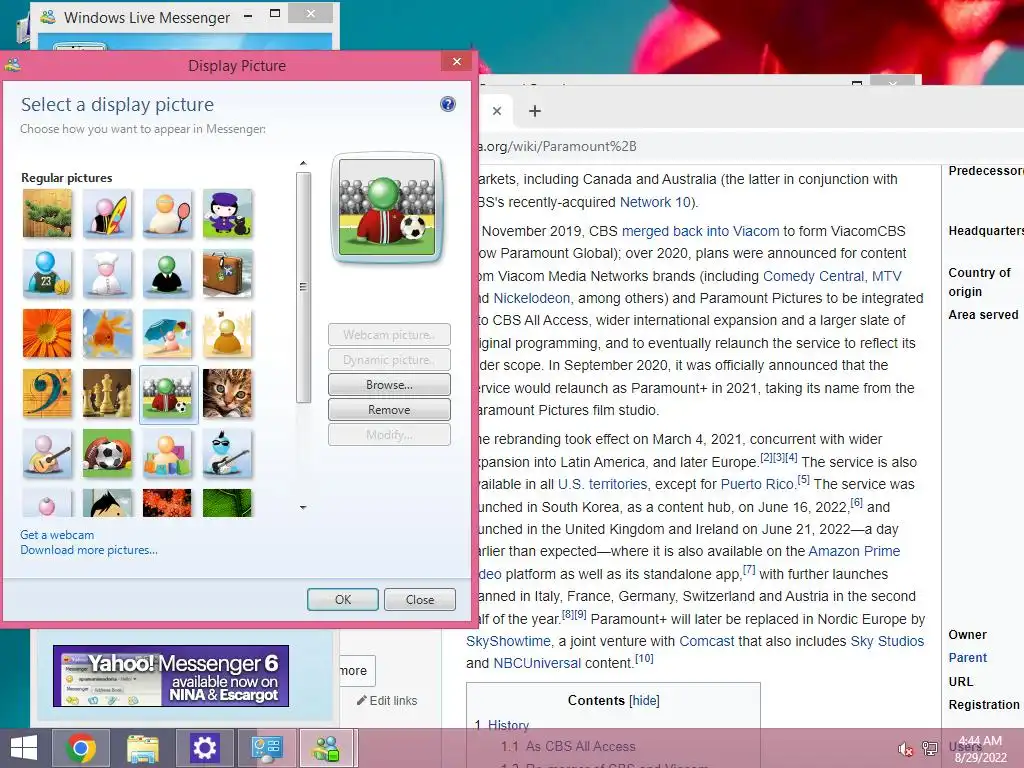Open the Comcast link

tap(707, 641)
